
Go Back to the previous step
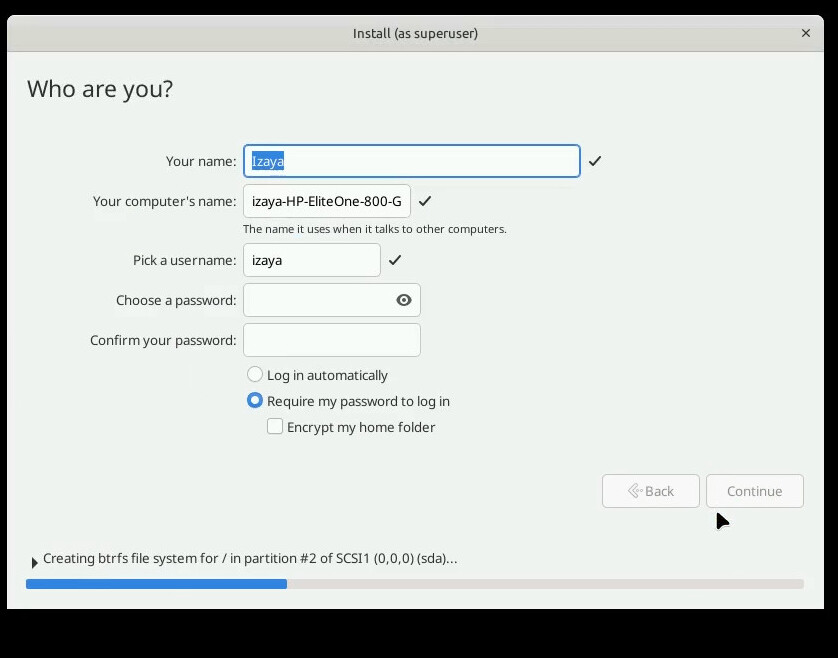pos(650,491)
